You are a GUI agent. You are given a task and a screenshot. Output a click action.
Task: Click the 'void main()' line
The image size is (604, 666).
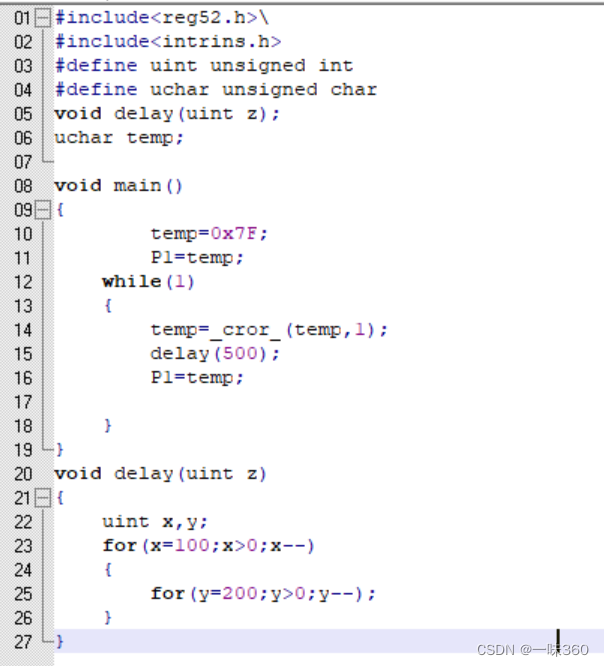pos(119,186)
